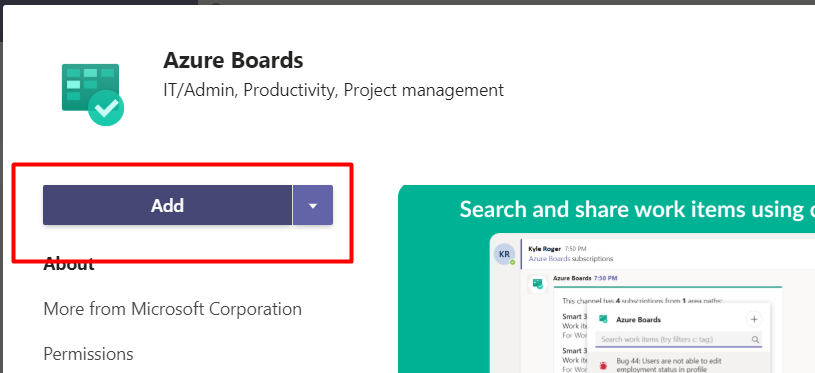Click the green presence dot on KR avatar
Image resolution: width=815 pixels, height=373 pixels.
512,263
